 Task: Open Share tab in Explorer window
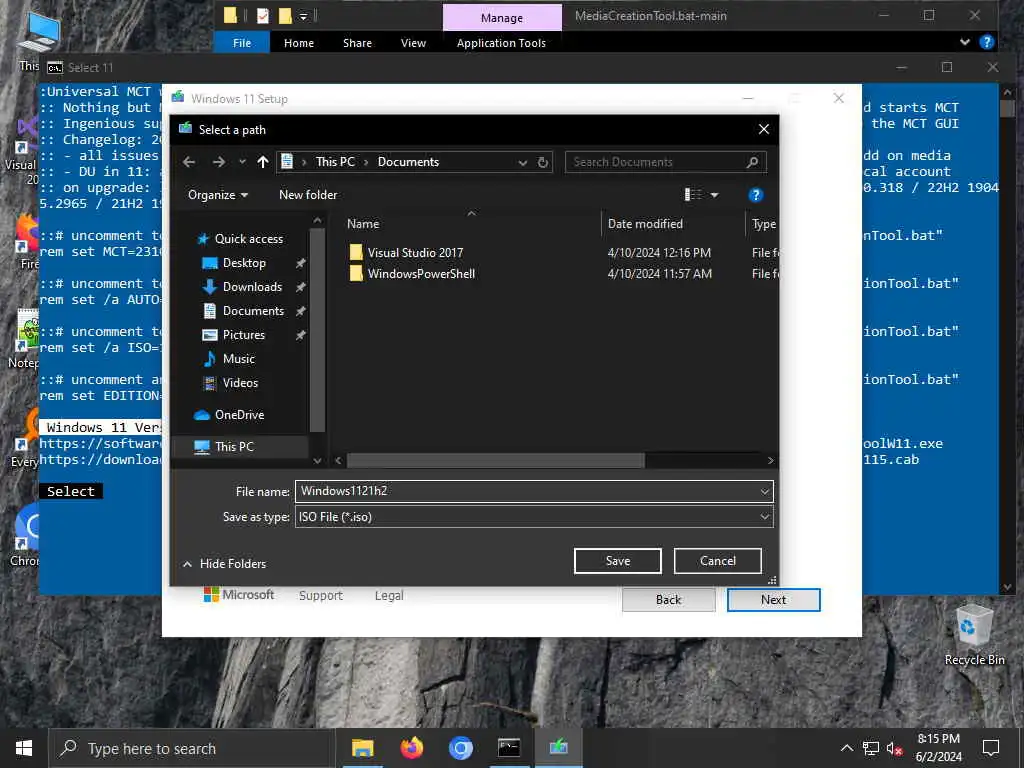357,43
